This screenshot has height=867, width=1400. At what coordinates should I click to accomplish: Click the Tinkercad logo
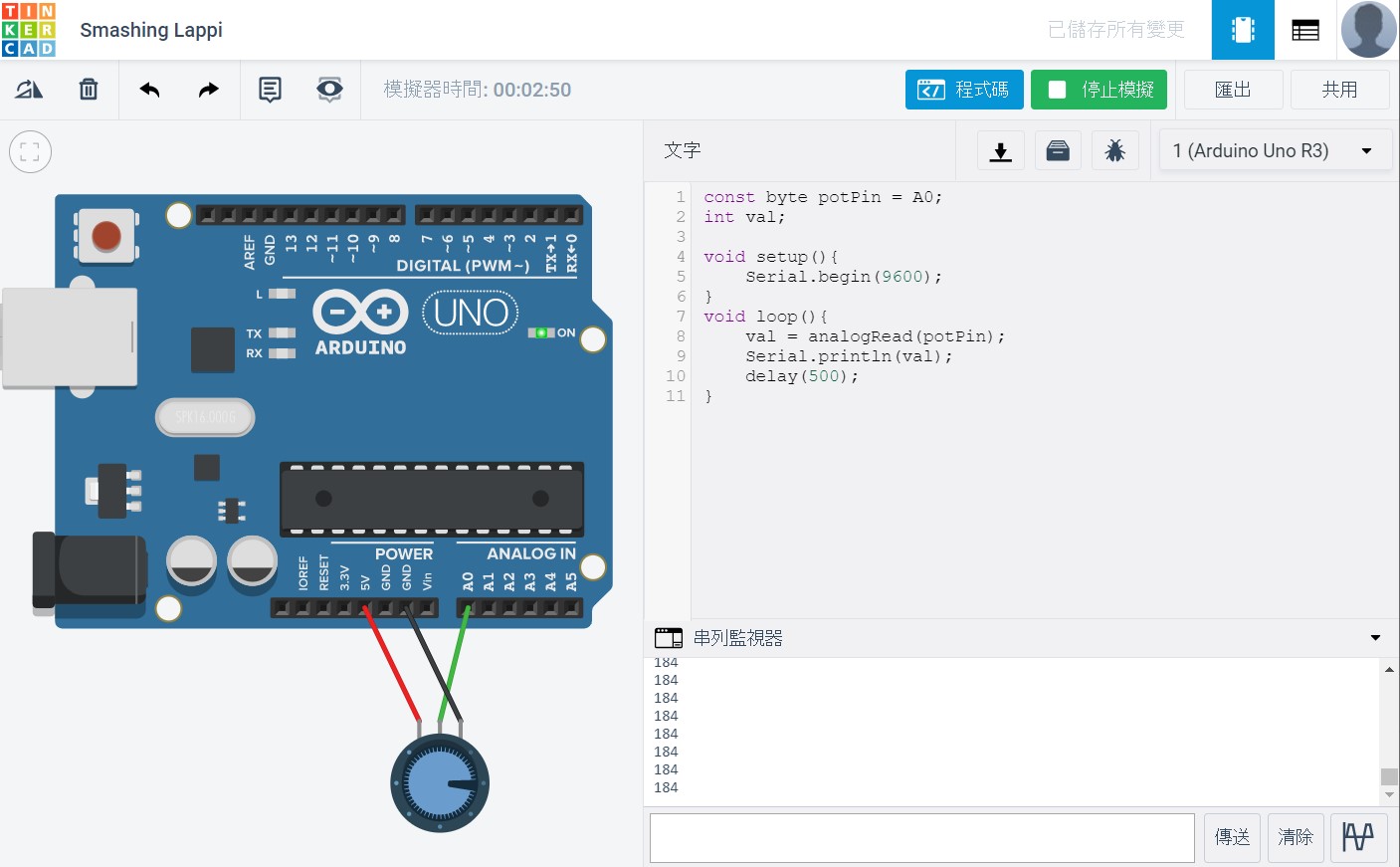(29, 30)
